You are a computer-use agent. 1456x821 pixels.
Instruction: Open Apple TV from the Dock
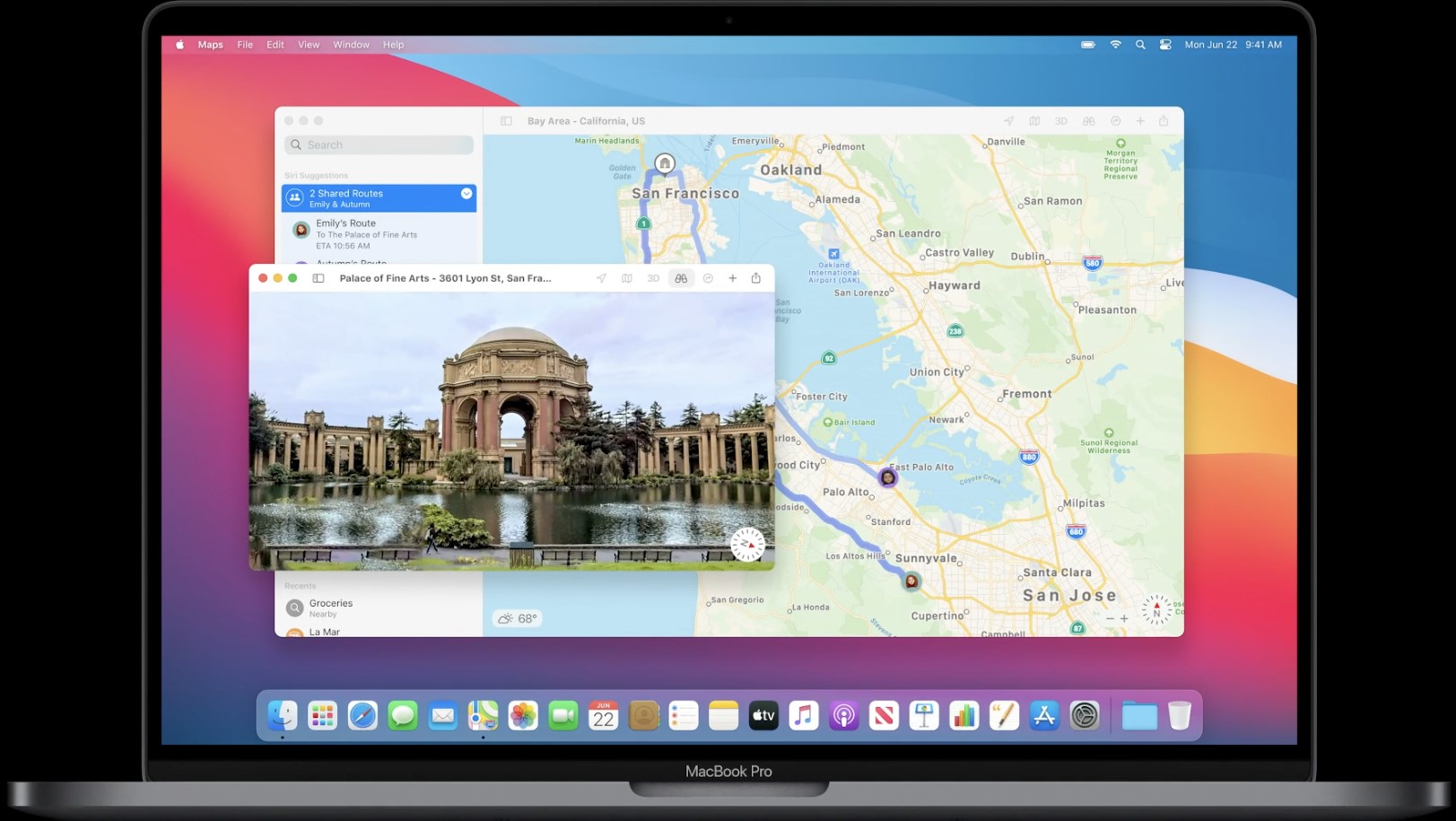[x=763, y=715]
